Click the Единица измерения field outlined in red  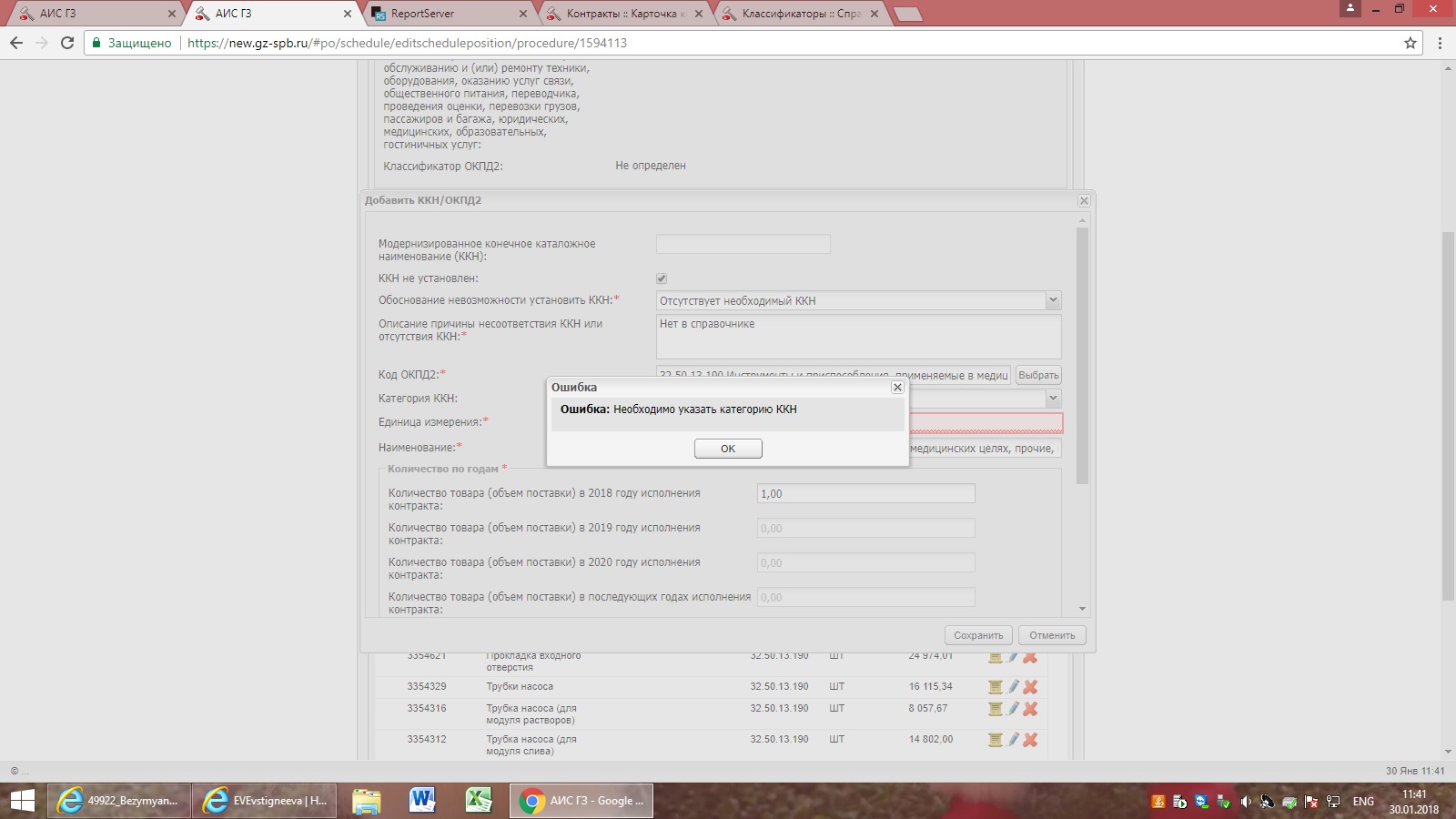point(986,422)
